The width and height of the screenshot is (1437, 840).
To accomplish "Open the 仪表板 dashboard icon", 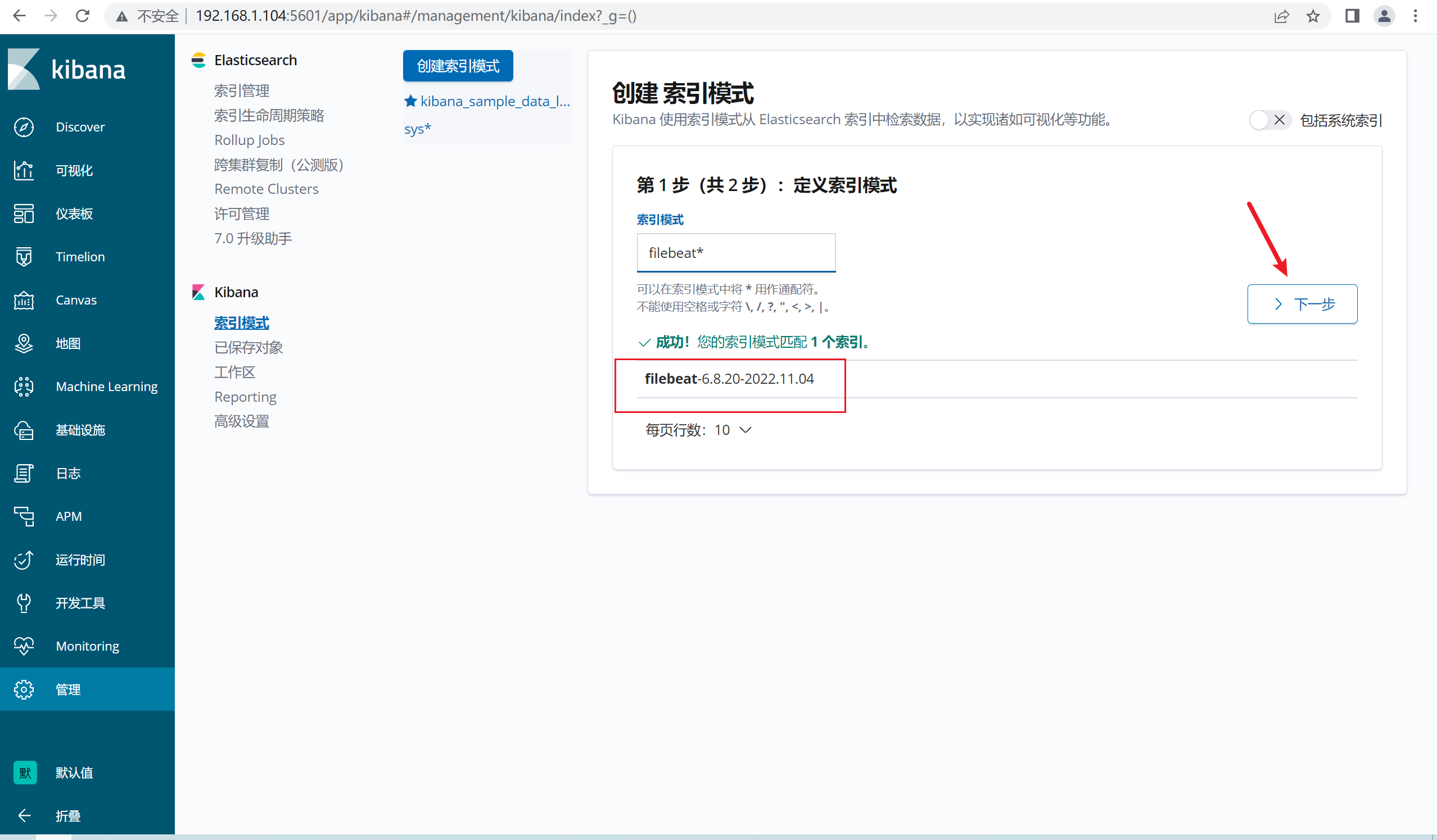I will (24, 214).
